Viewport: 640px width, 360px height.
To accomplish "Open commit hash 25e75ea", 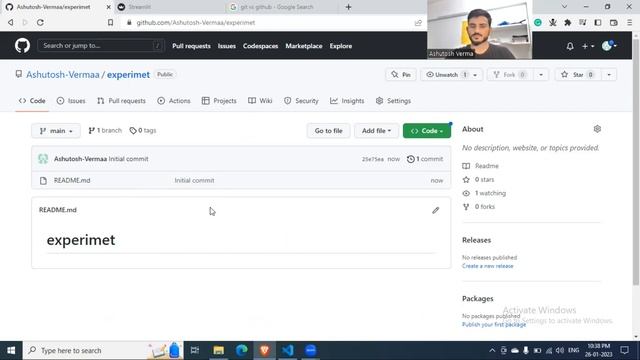I will tap(373, 159).
